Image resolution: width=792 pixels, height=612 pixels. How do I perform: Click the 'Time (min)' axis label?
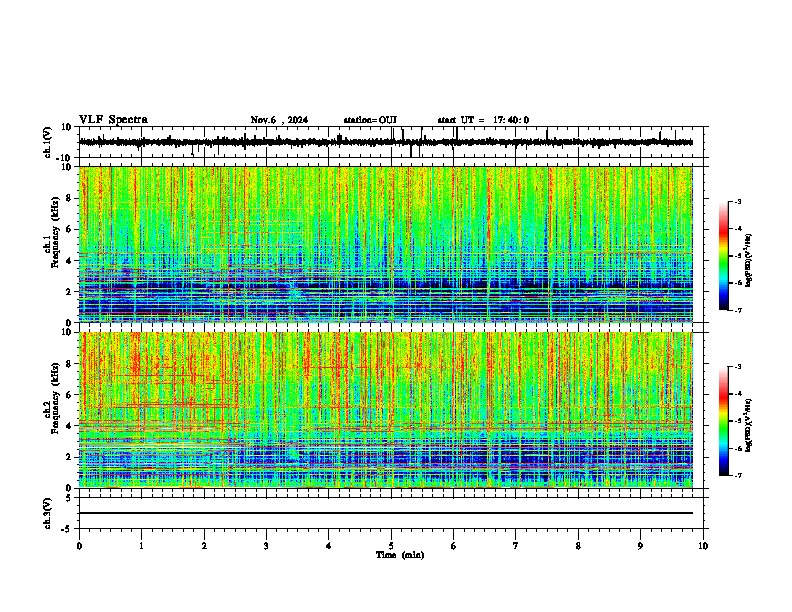(400, 555)
